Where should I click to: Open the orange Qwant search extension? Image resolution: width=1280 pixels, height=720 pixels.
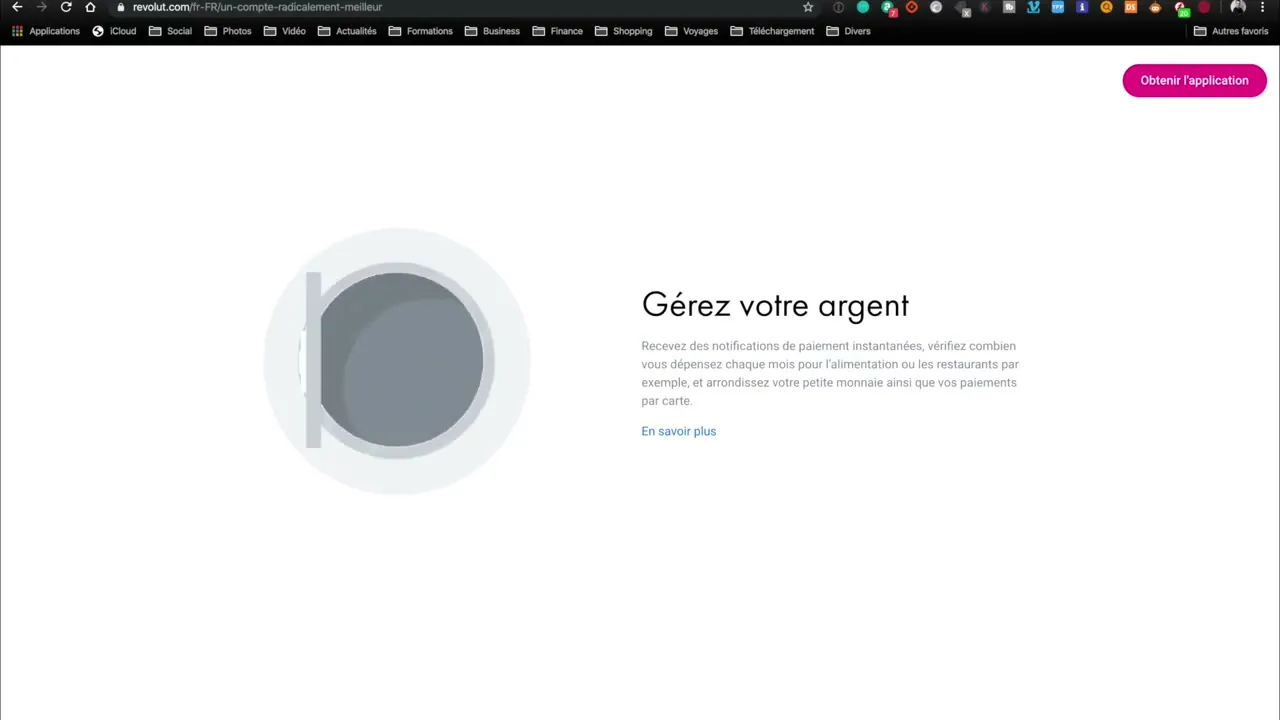click(x=1107, y=7)
